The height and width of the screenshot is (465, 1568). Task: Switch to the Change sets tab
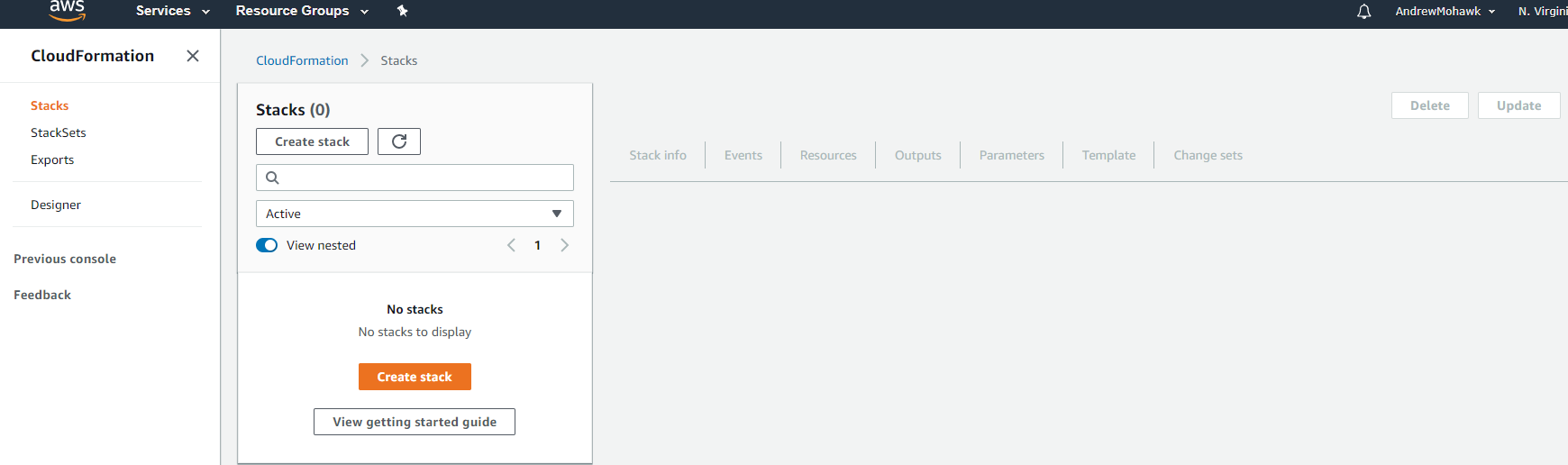[1208, 155]
